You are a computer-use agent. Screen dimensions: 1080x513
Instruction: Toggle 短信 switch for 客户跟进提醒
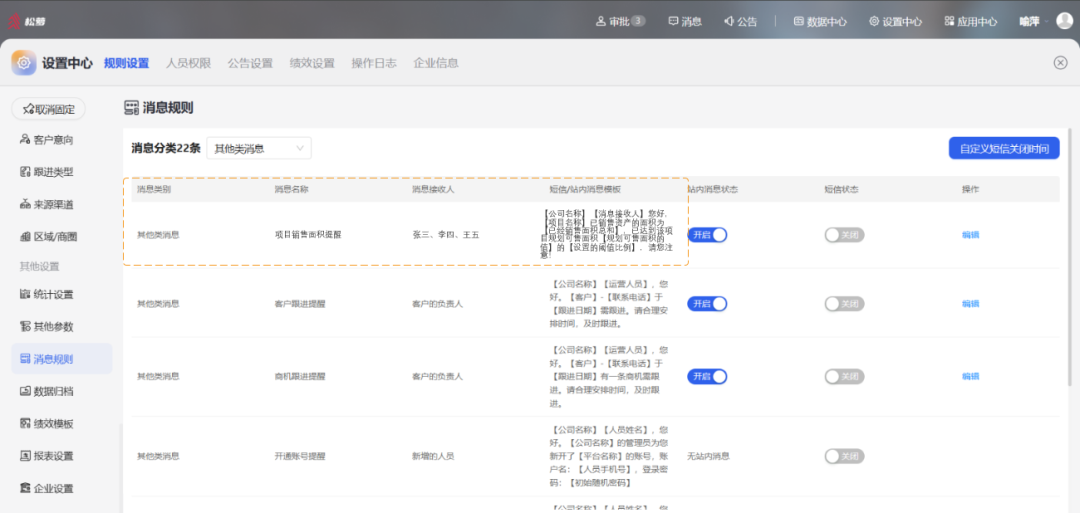click(x=844, y=304)
